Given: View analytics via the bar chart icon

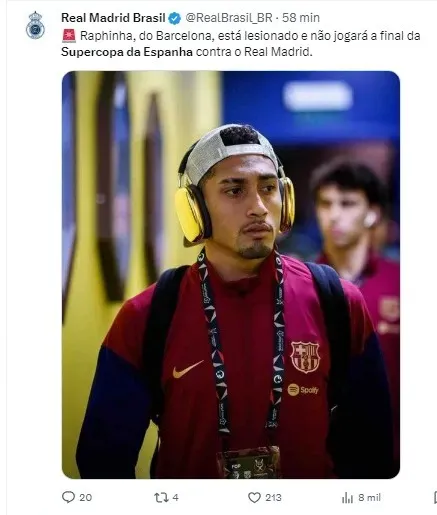Looking at the screenshot, I should point(347,498).
